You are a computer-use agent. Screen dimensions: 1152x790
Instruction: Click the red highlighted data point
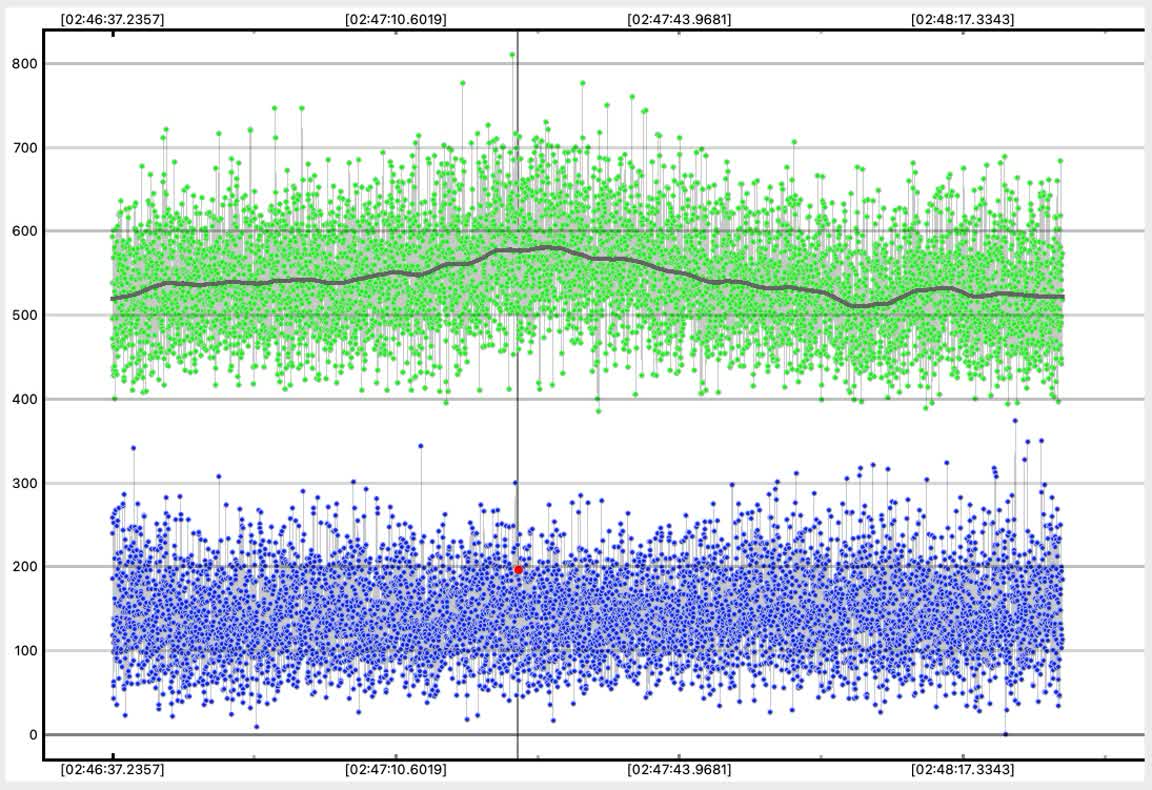point(518,569)
